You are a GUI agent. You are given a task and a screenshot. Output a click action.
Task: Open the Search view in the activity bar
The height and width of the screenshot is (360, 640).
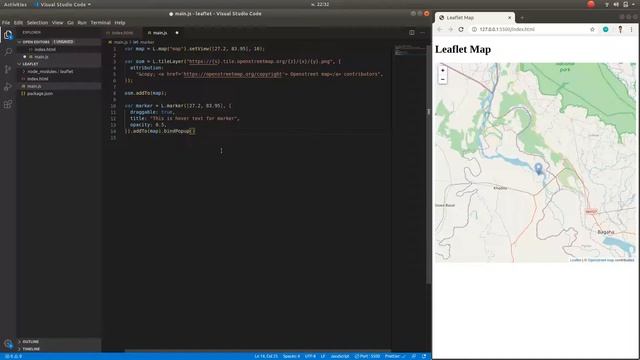[x=8, y=52]
